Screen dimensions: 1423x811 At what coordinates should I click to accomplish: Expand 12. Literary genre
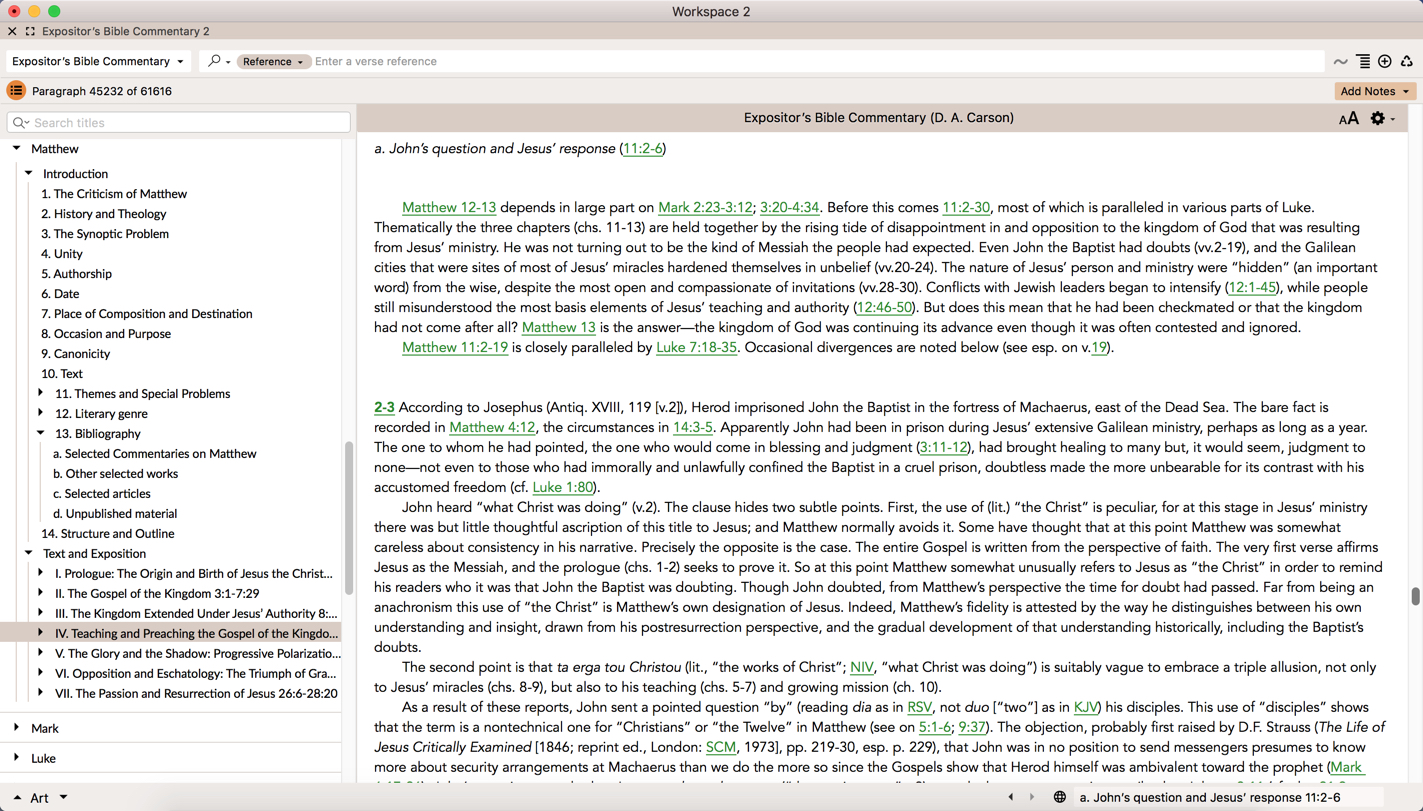41,413
